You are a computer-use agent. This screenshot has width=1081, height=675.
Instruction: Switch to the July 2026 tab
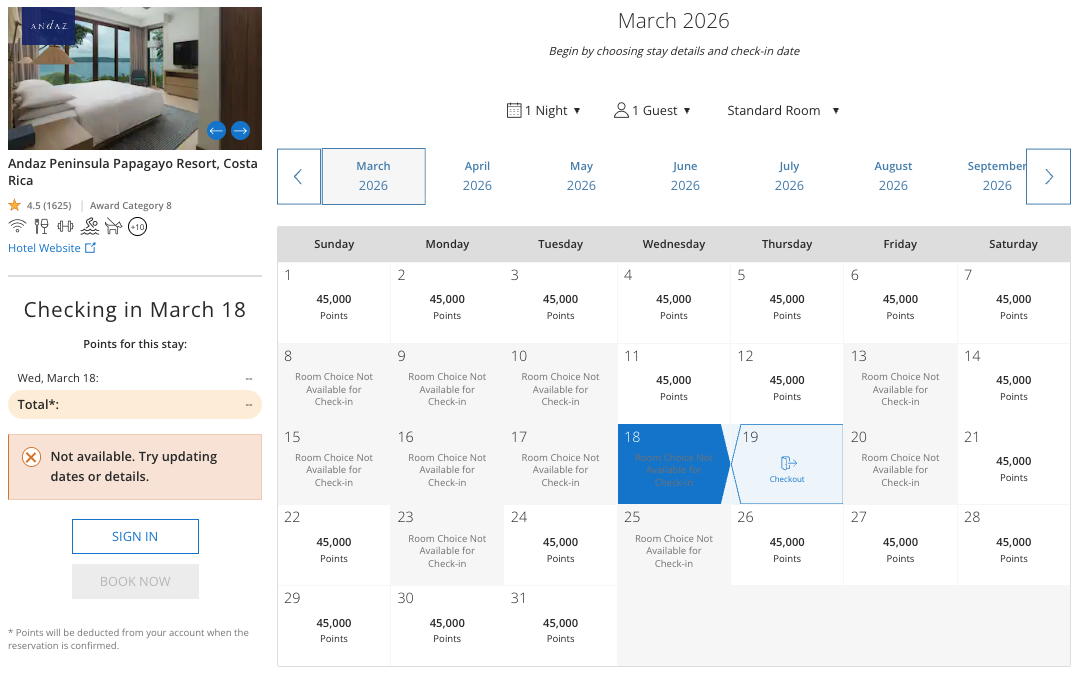click(789, 177)
